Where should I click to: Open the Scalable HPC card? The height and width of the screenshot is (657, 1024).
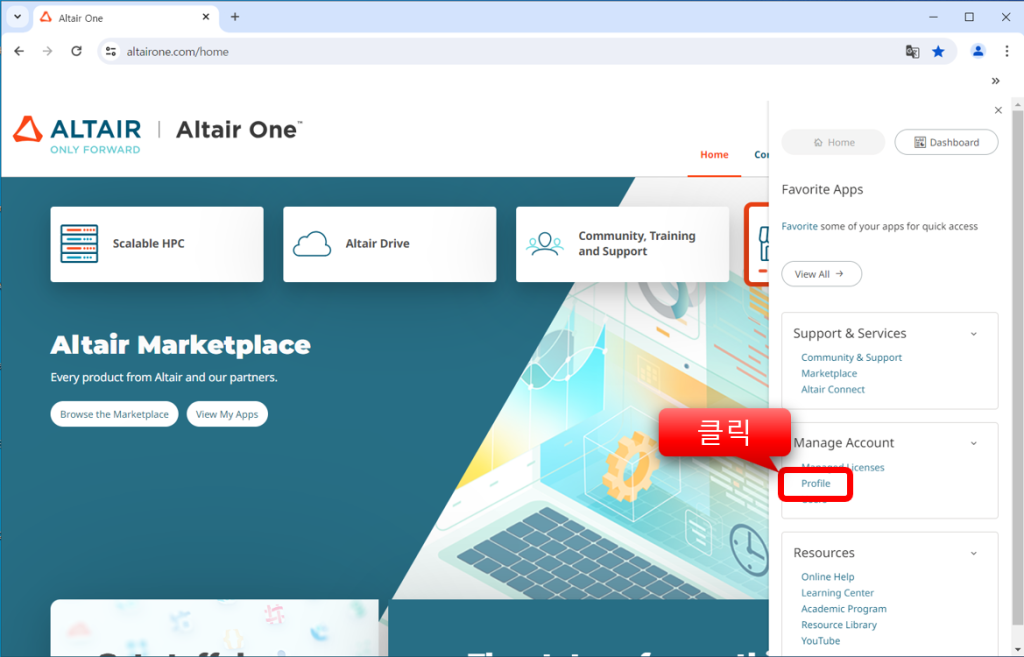[x=157, y=244]
